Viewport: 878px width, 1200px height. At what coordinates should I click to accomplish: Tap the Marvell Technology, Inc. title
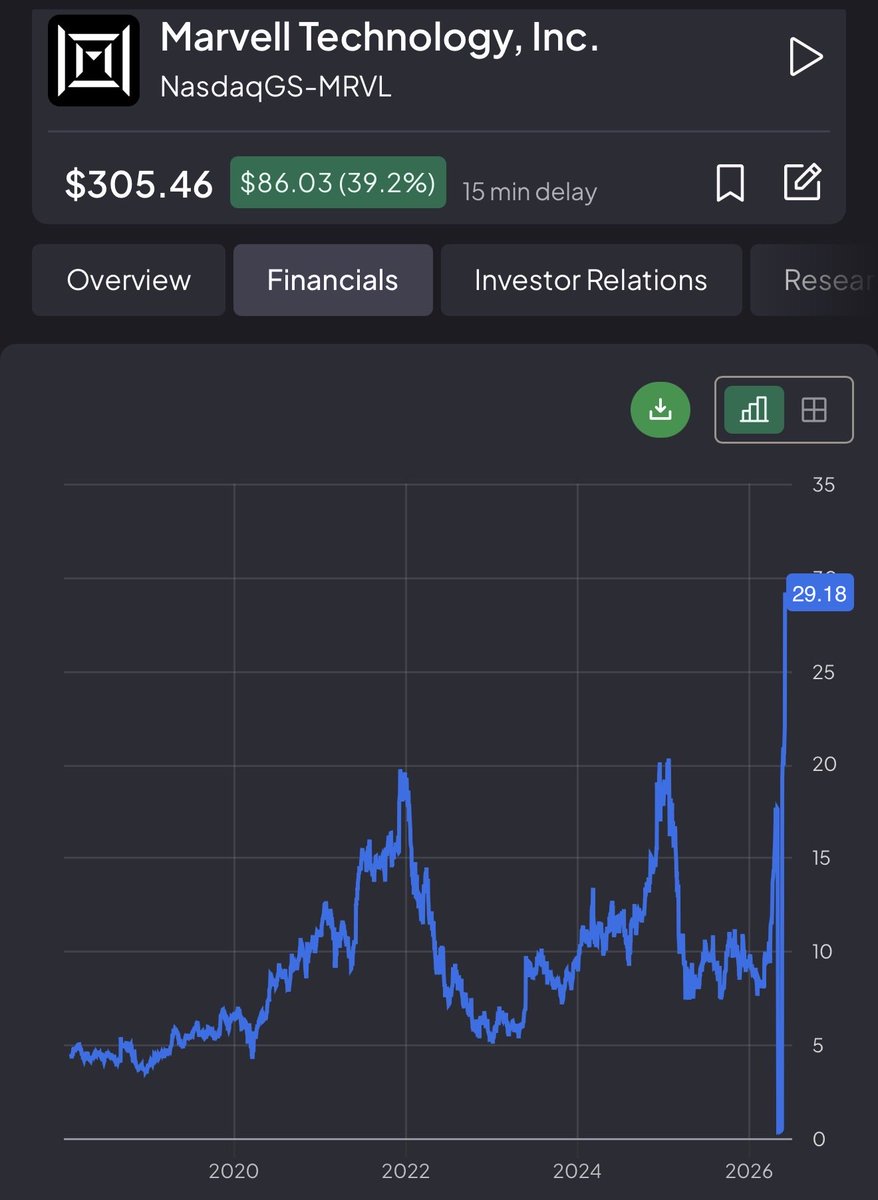tap(379, 38)
